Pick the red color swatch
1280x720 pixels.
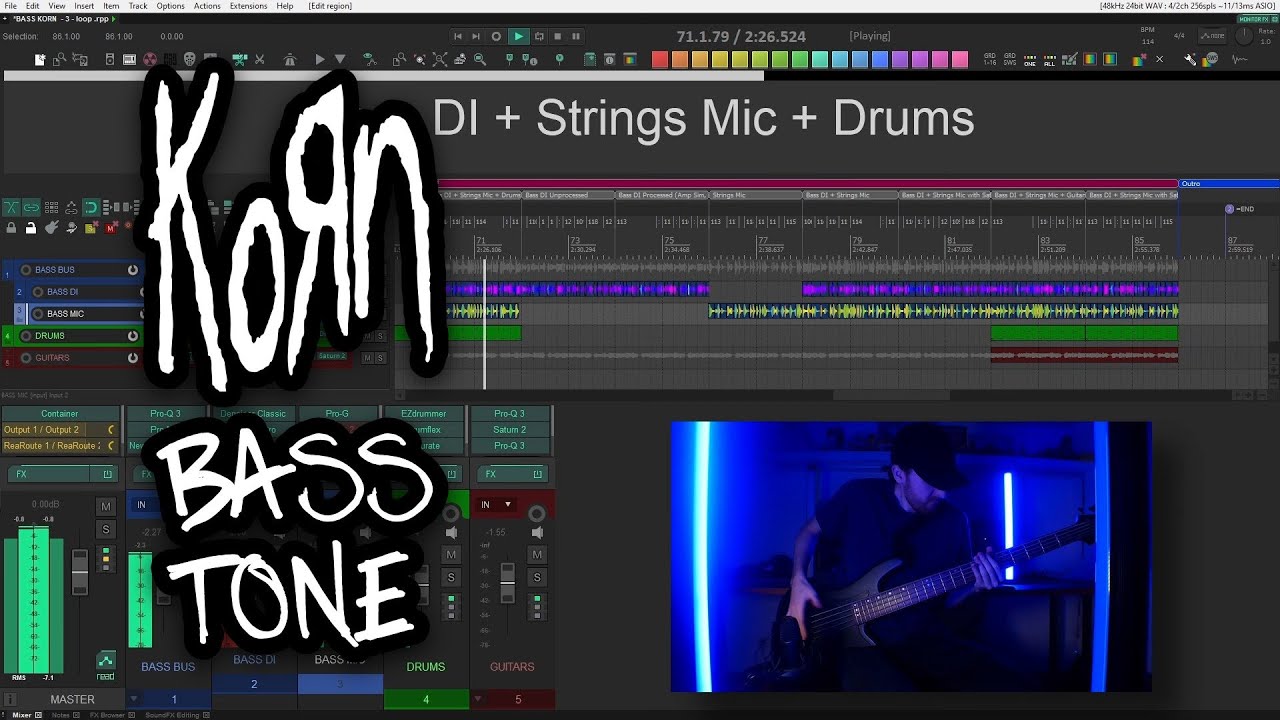point(660,60)
